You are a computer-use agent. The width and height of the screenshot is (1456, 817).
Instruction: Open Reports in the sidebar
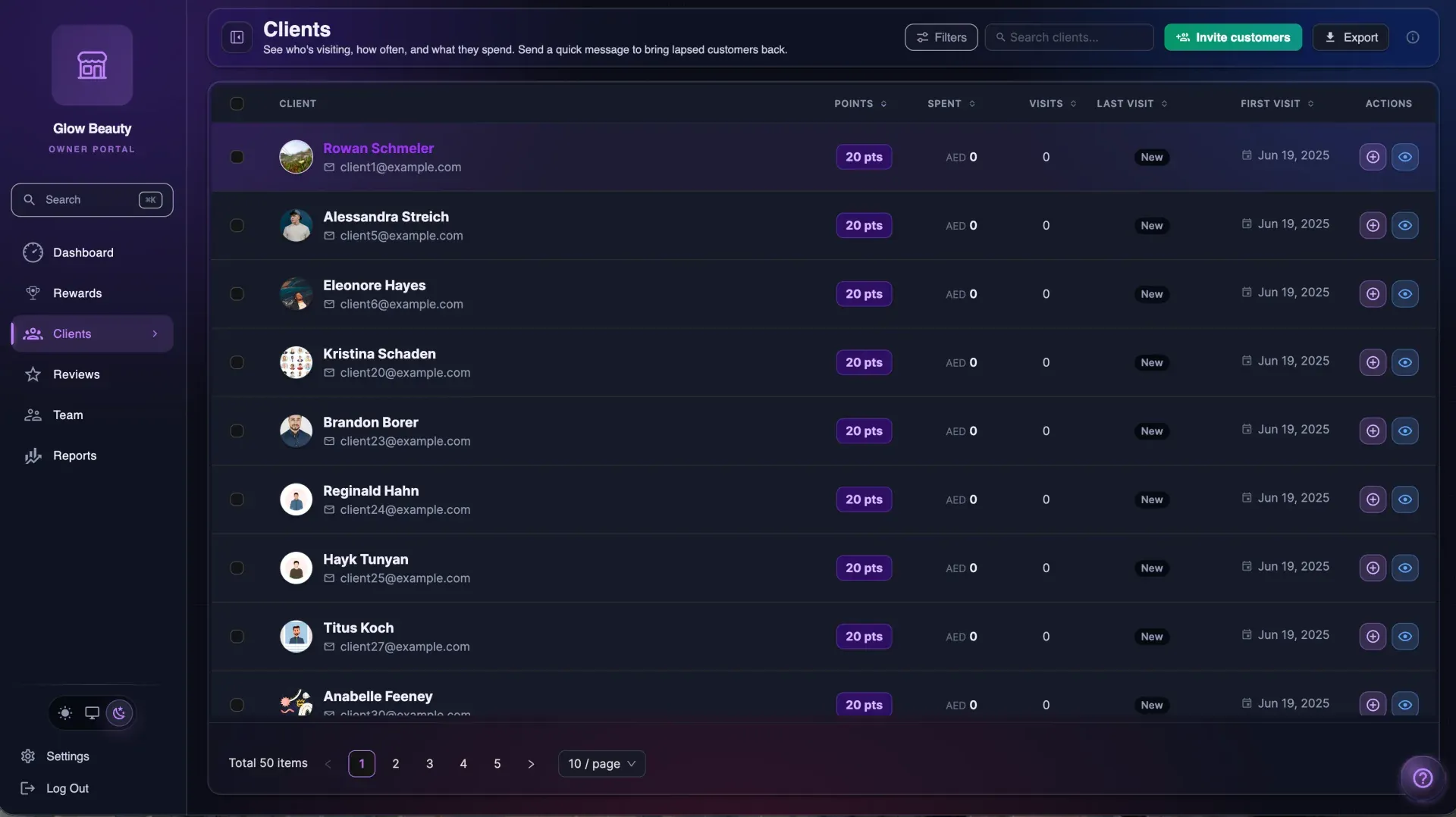click(x=92, y=455)
